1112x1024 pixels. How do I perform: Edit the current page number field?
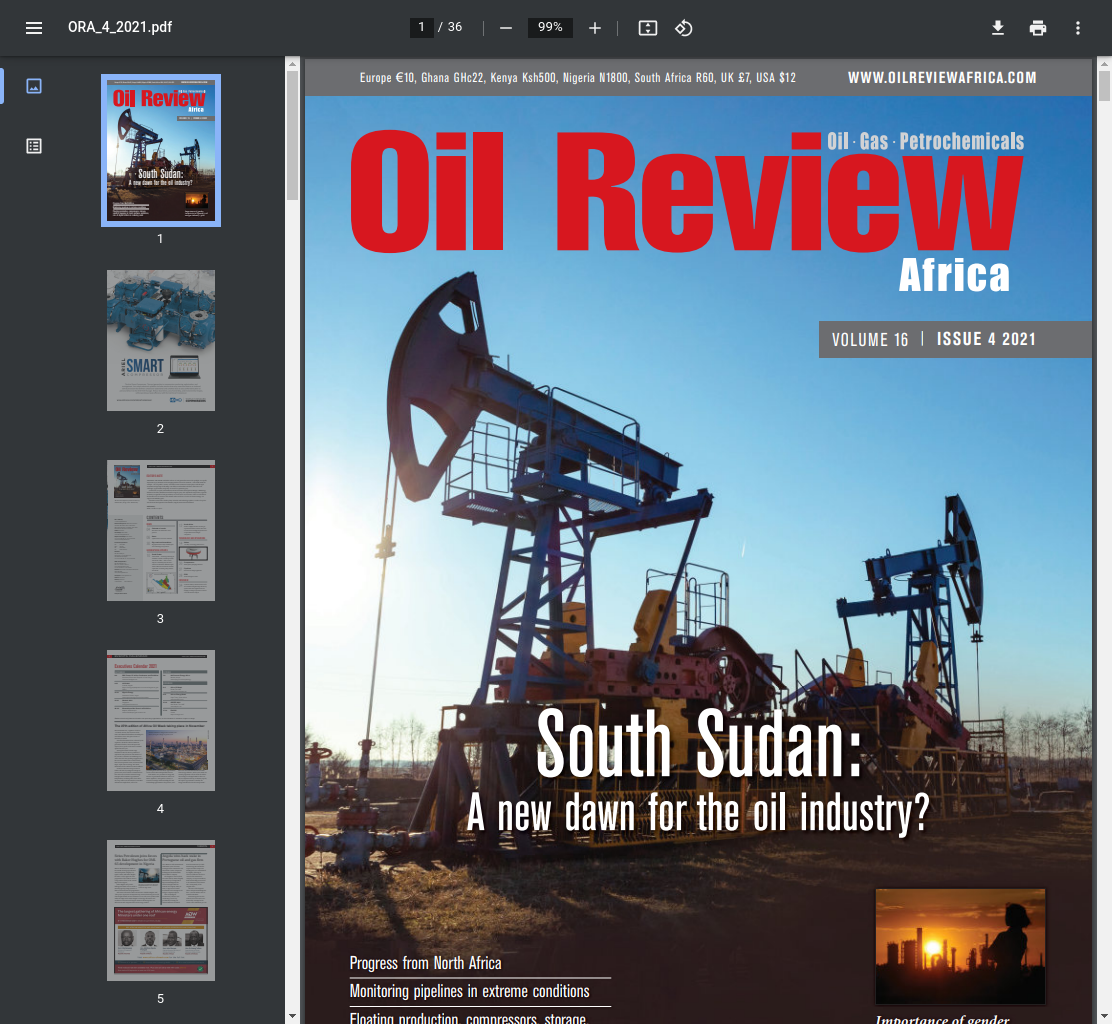pos(421,27)
